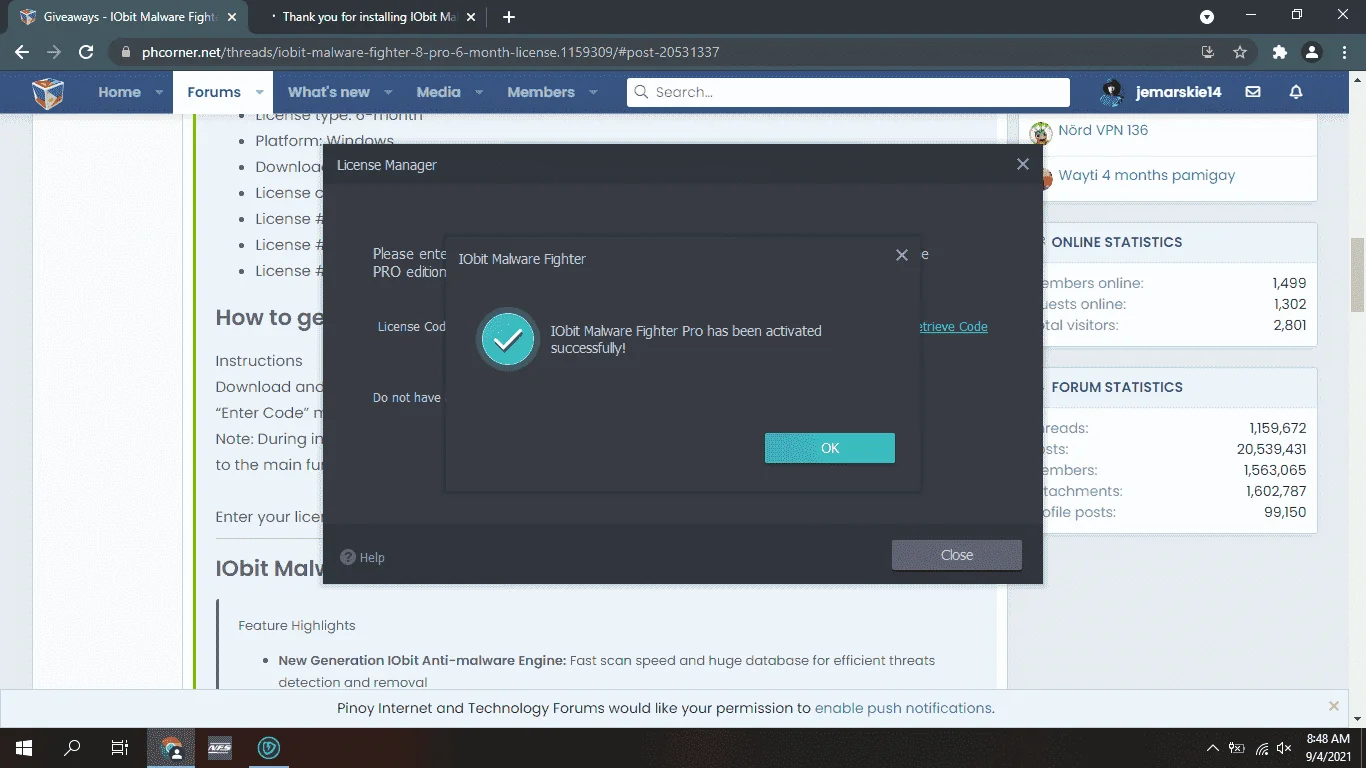Click the View site information lock icon

click(x=125, y=52)
